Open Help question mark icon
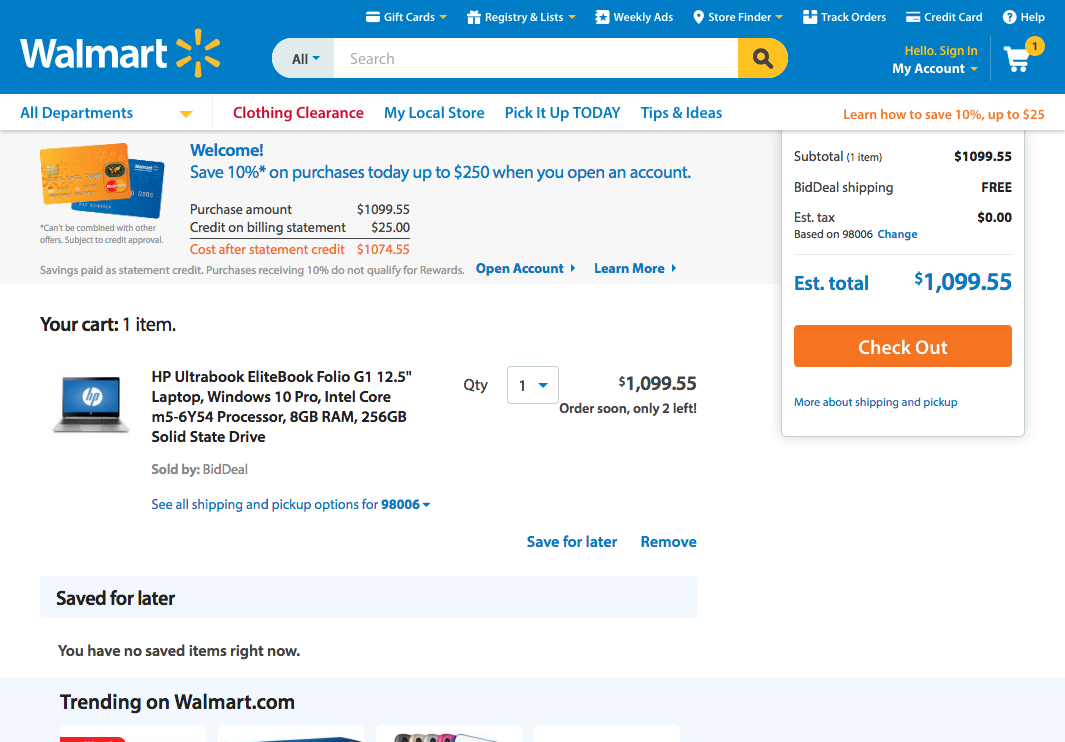The height and width of the screenshot is (742, 1065). point(1009,17)
